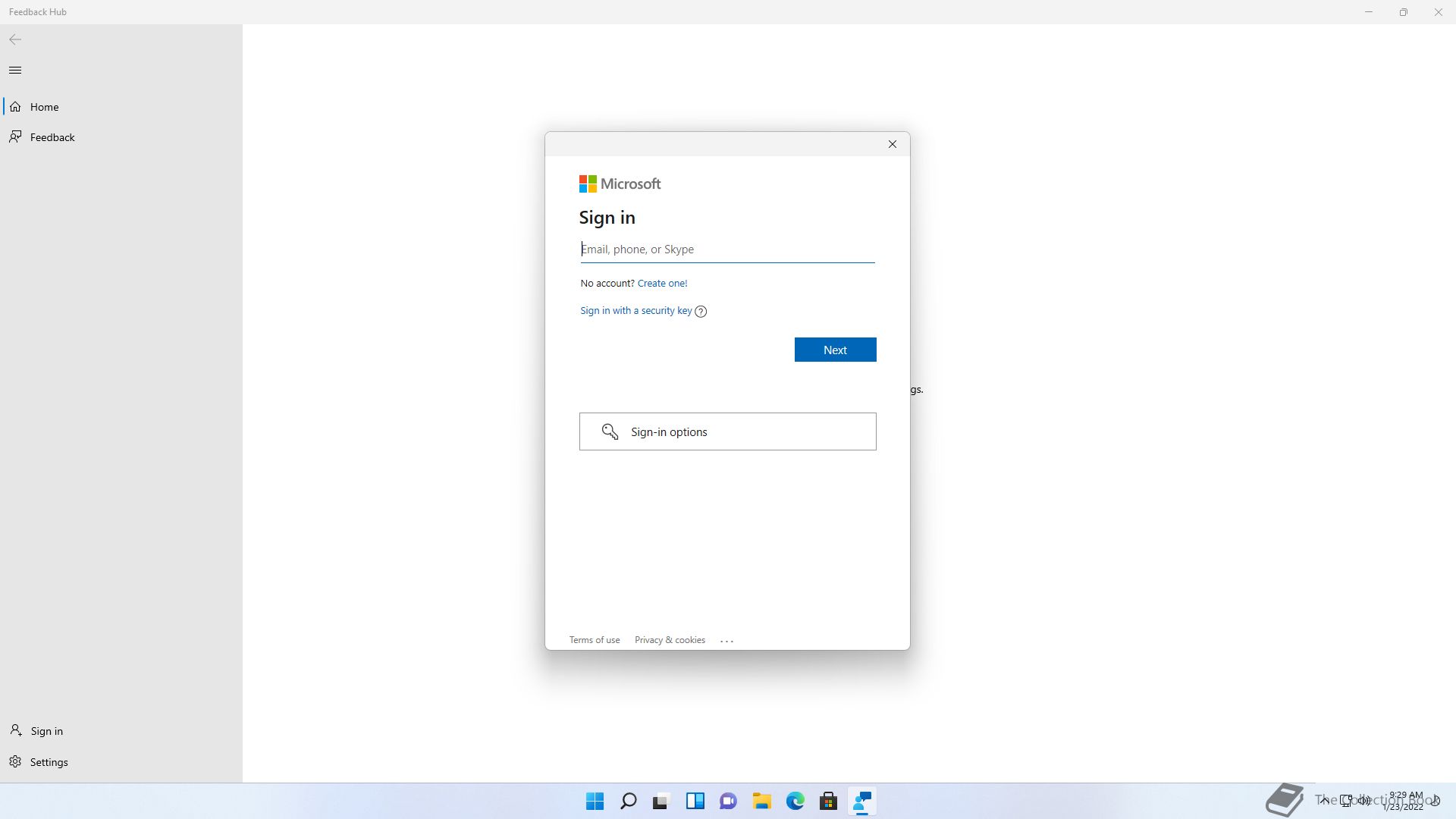This screenshot has height=819, width=1456.
Task: Click the taskbar clock and date
Action: tap(1404, 801)
